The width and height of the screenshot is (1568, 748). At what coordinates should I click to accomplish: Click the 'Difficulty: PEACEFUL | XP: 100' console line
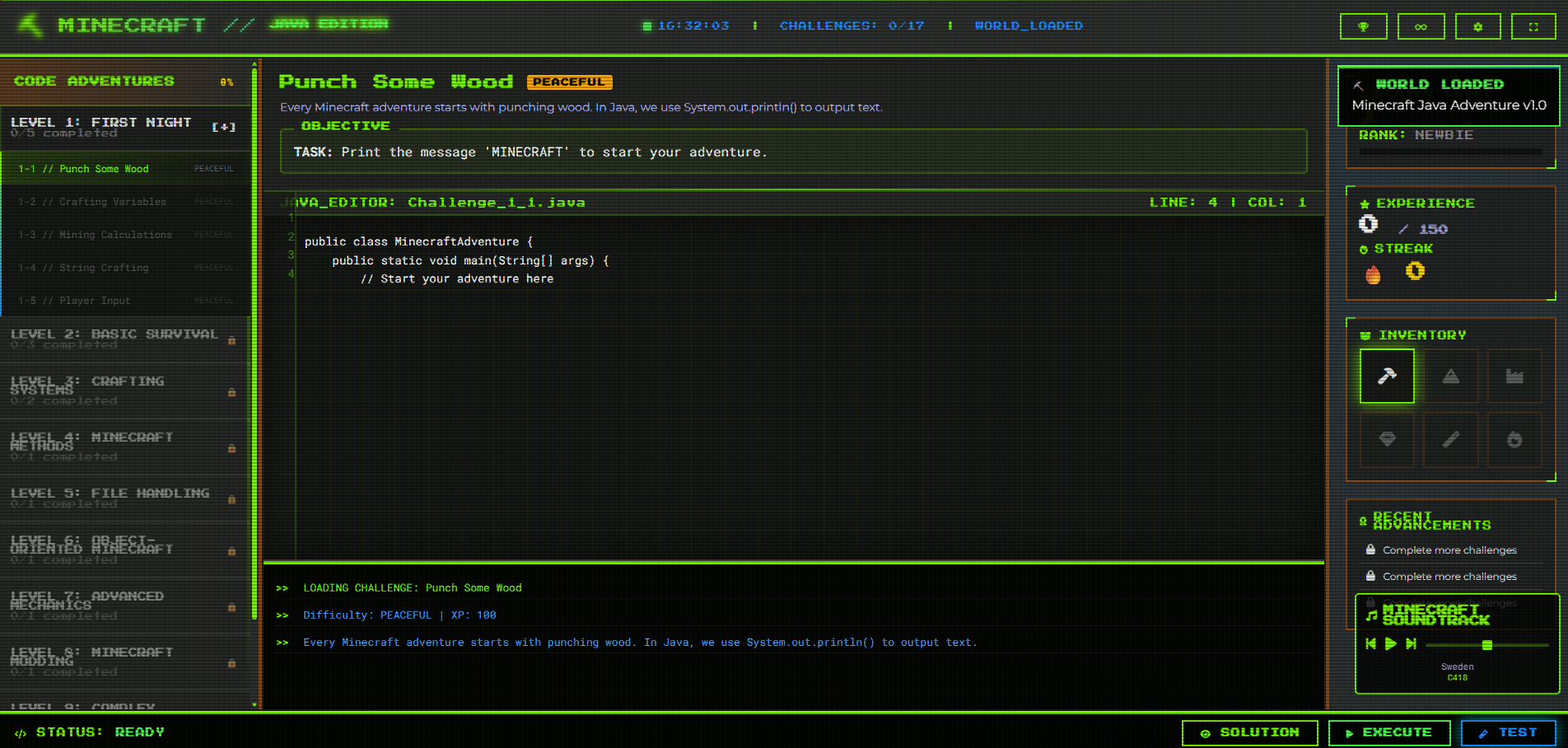399,615
